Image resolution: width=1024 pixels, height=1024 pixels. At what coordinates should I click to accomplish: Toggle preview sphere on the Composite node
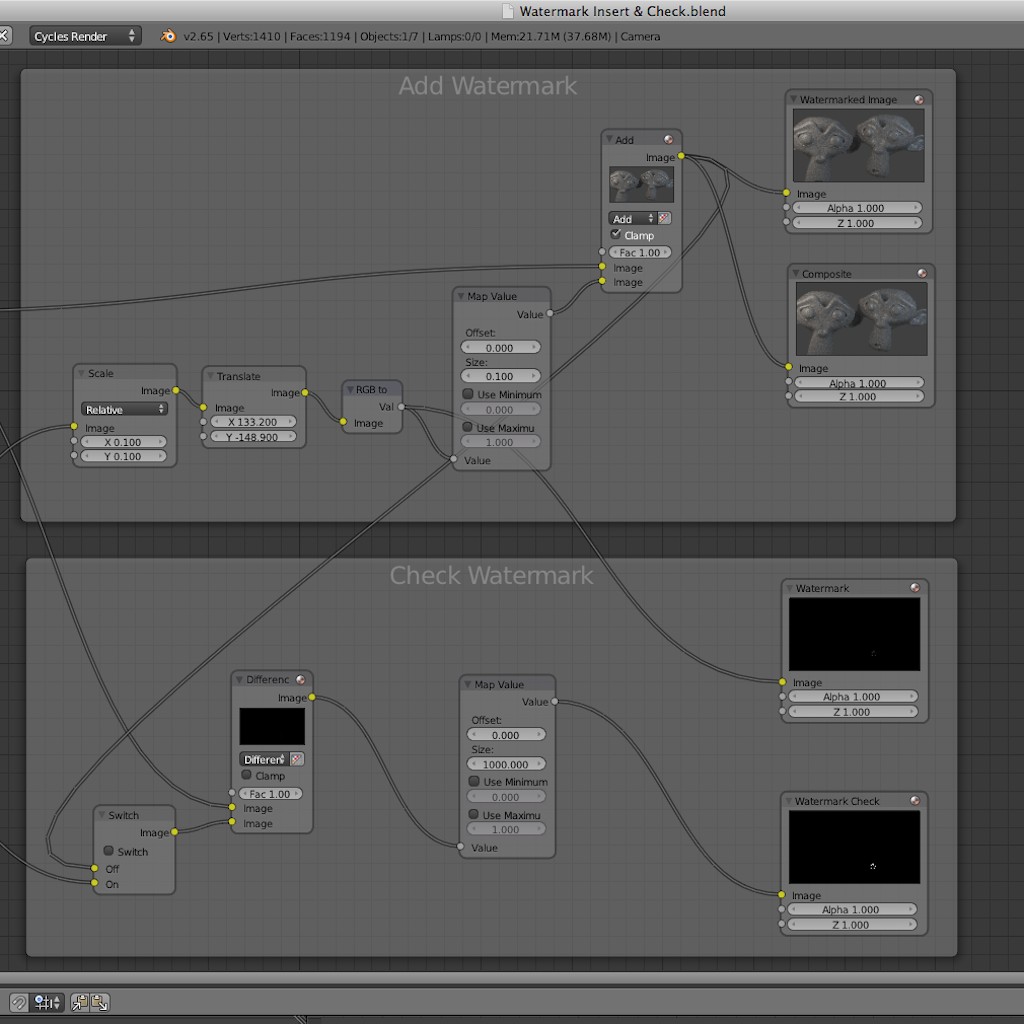click(x=921, y=274)
